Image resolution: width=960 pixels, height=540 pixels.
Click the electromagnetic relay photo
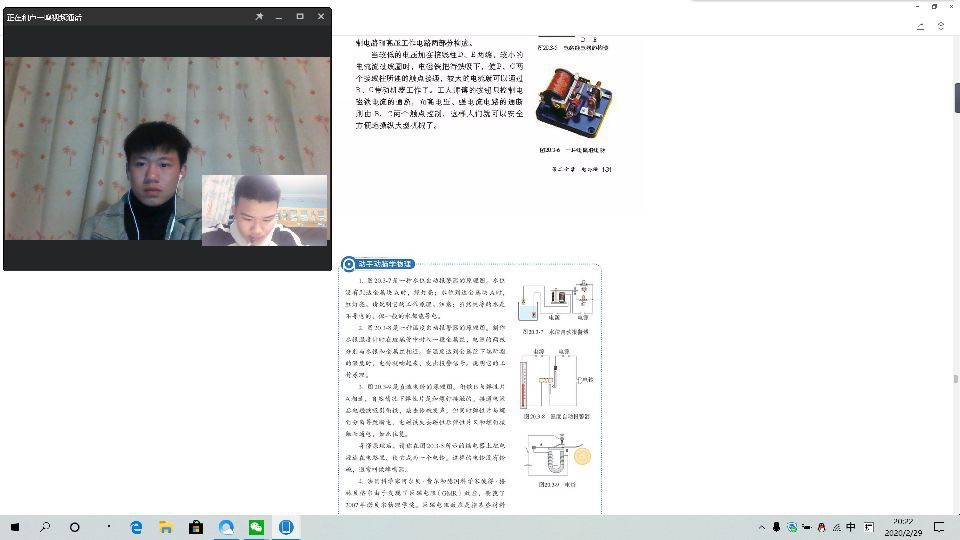click(x=574, y=102)
